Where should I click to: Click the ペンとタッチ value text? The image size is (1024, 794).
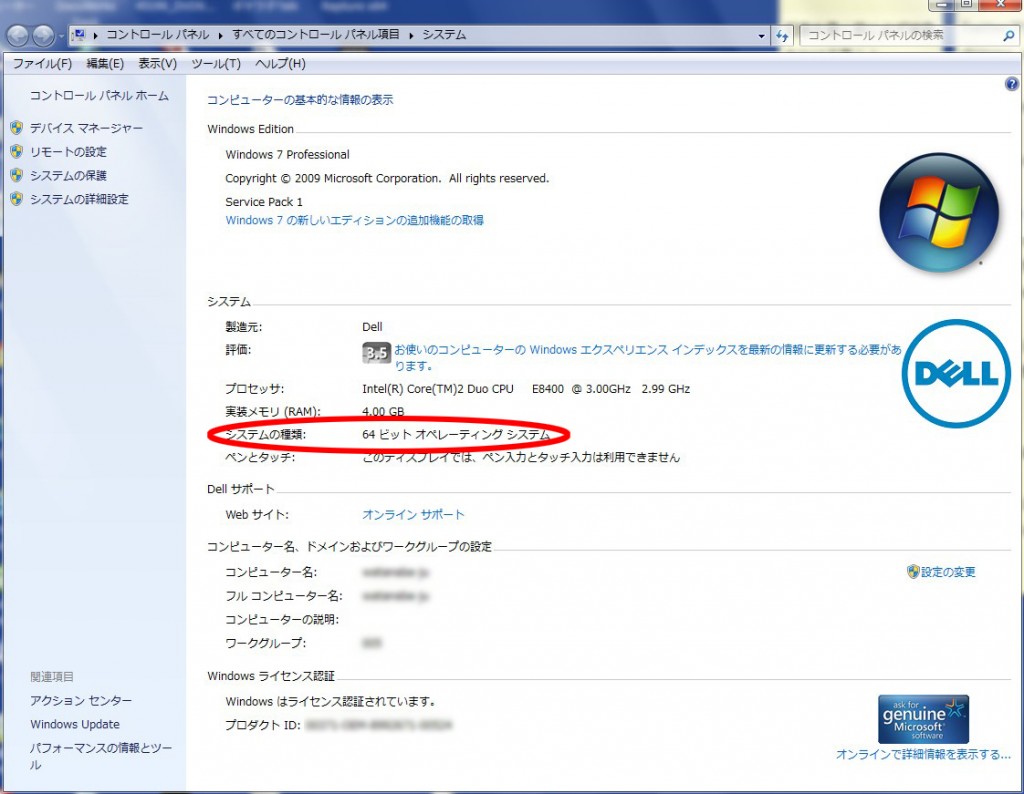click(520, 457)
